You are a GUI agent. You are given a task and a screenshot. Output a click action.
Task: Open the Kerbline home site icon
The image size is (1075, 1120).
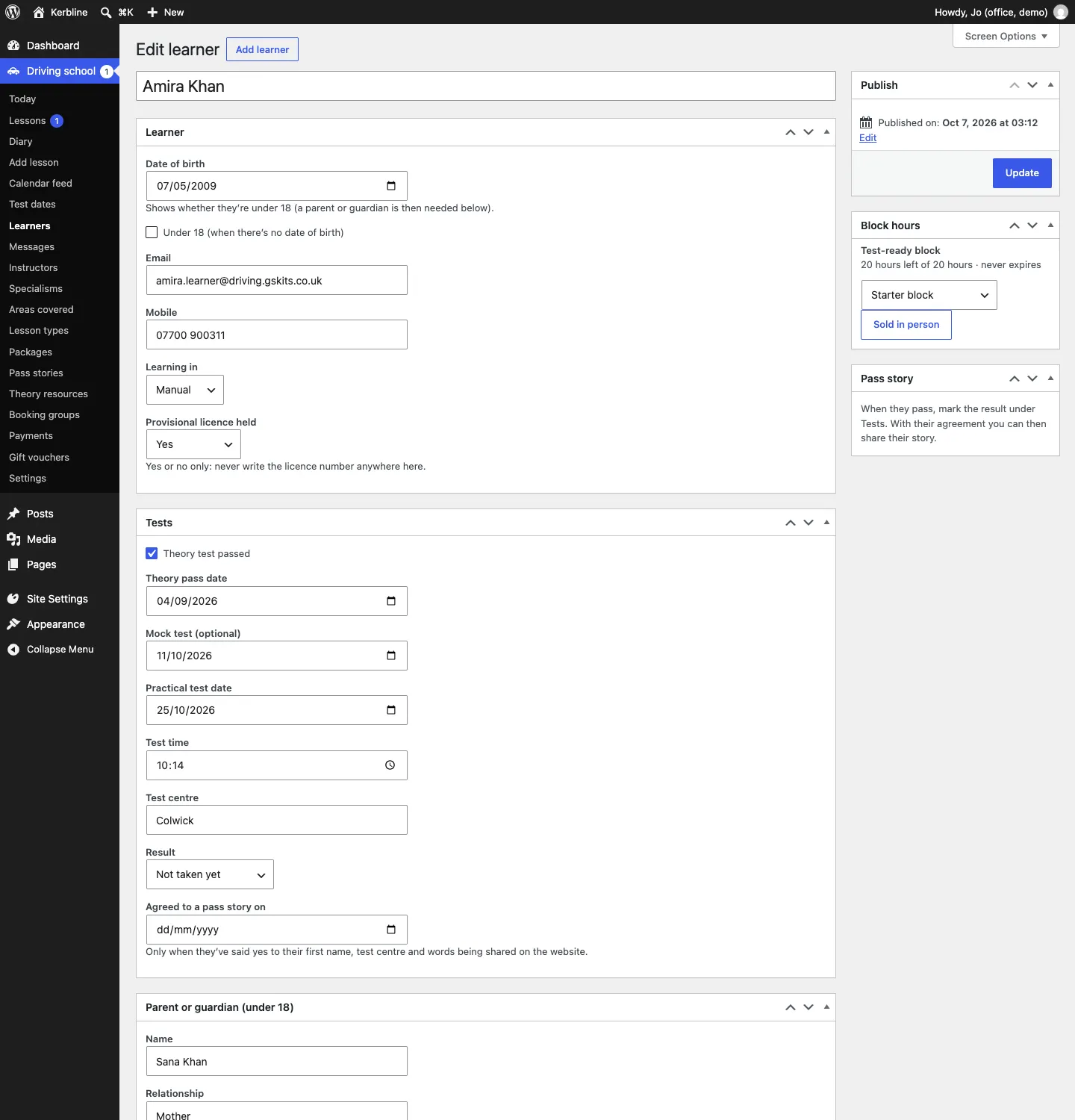tap(39, 12)
